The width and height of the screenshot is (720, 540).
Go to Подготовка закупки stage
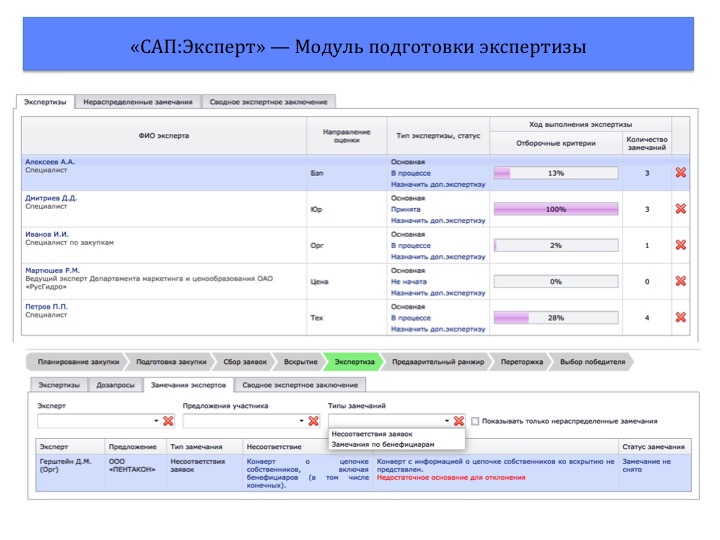171,362
